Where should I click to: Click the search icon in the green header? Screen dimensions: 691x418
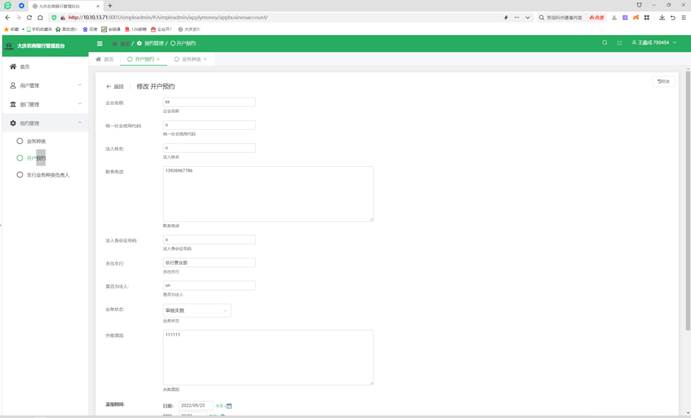click(604, 43)
